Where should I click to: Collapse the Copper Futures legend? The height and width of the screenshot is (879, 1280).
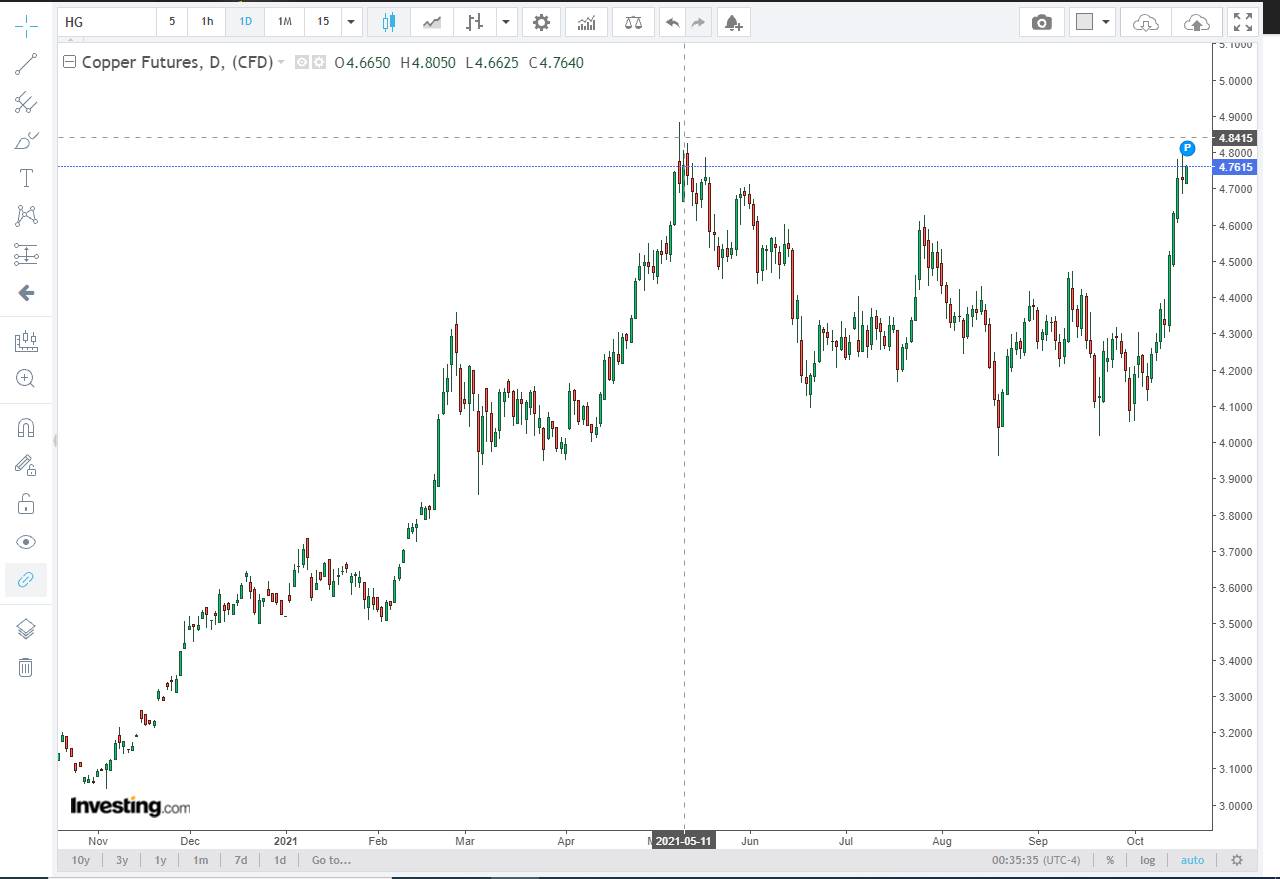point(68,61)
